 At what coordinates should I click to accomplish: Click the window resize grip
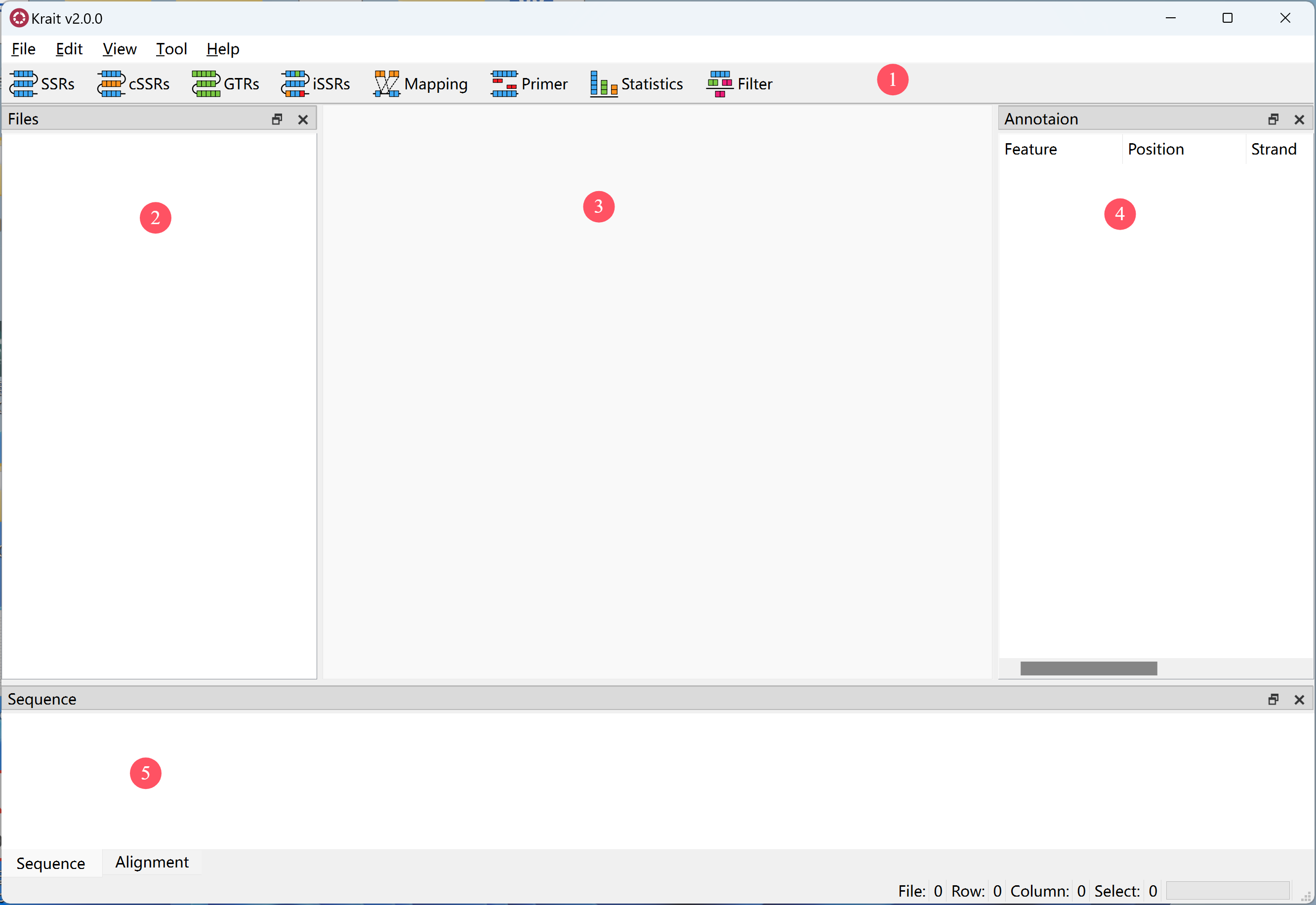click(x=1305, y=896)
